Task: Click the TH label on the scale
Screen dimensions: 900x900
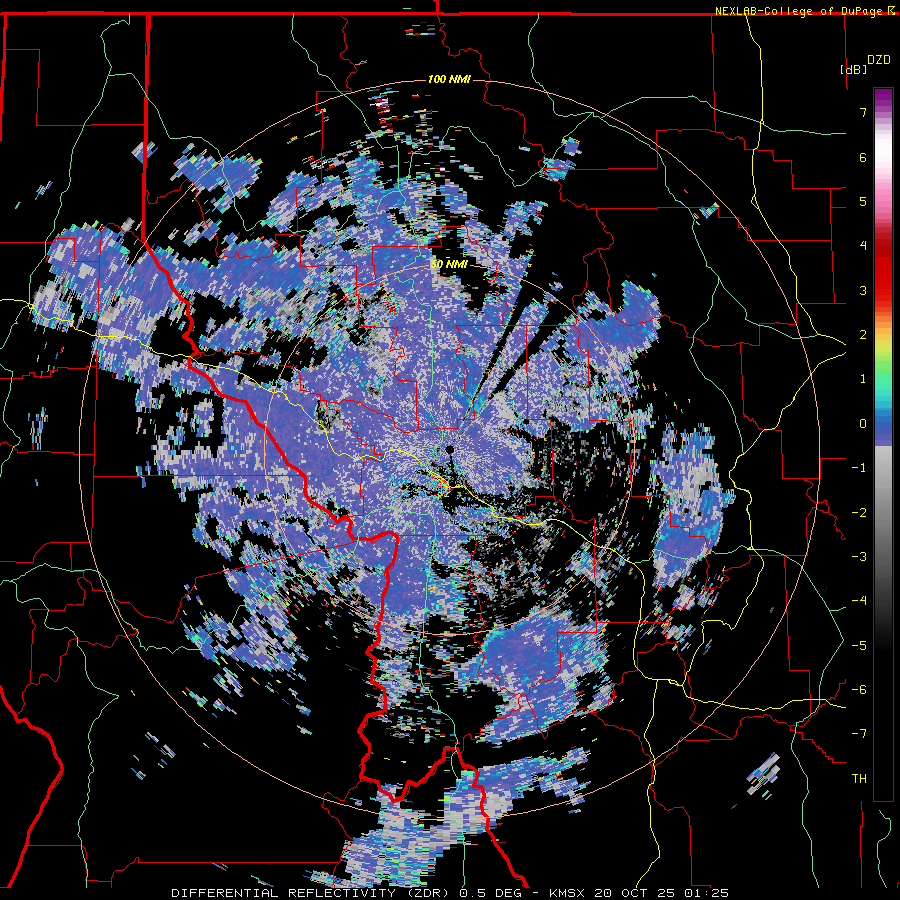Action: point(859,779)
